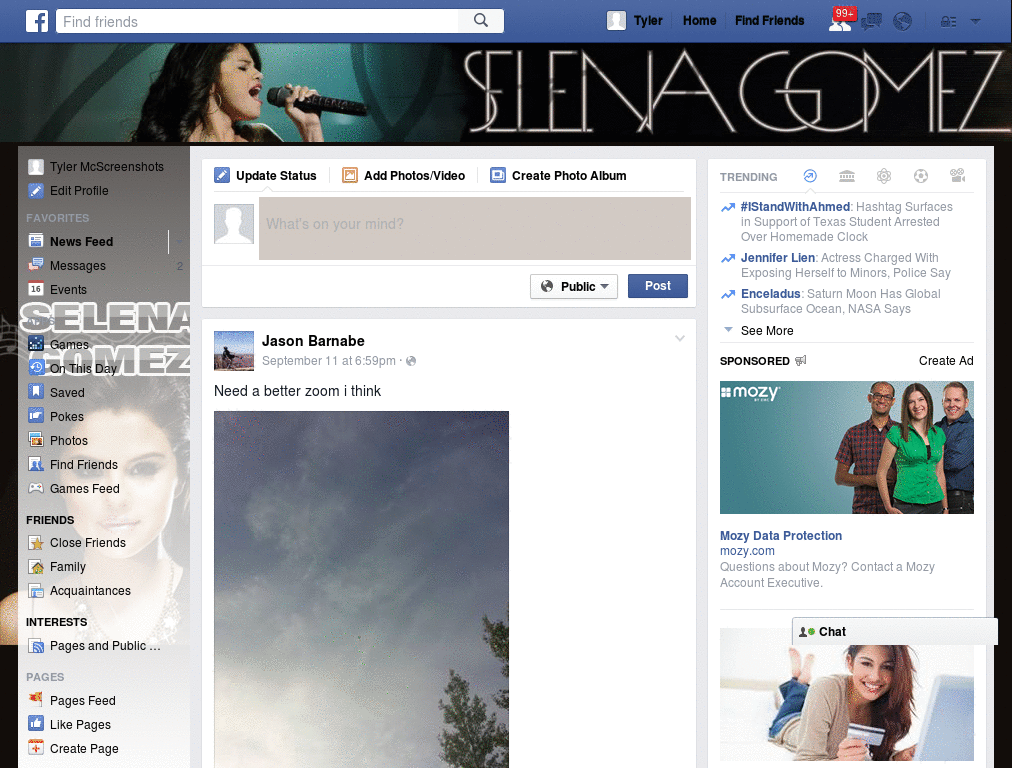The height and width of the screenshot is (768, 1024).
Task: Expand See More under Trending
Action: (766, 330)
